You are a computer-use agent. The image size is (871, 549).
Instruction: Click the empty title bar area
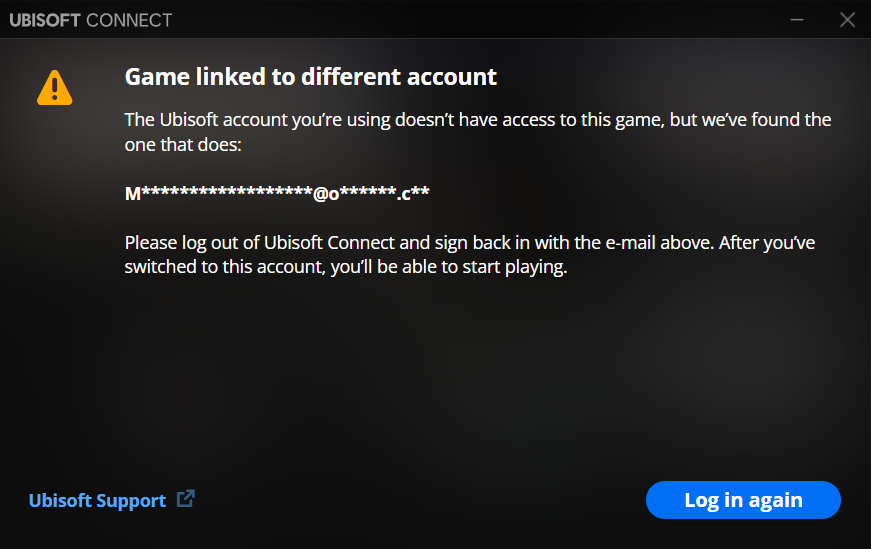pos(450,20)
